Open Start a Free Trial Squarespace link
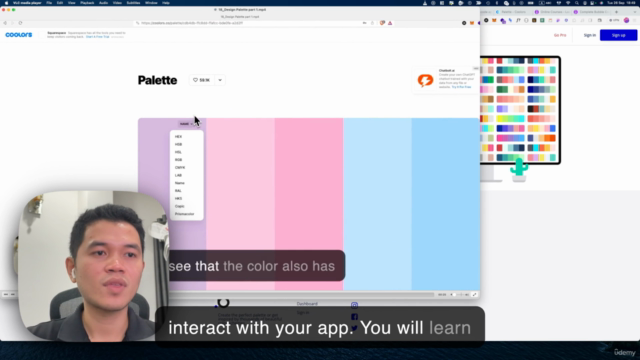This screenshot has width=640, height=360. pos(97,37)
